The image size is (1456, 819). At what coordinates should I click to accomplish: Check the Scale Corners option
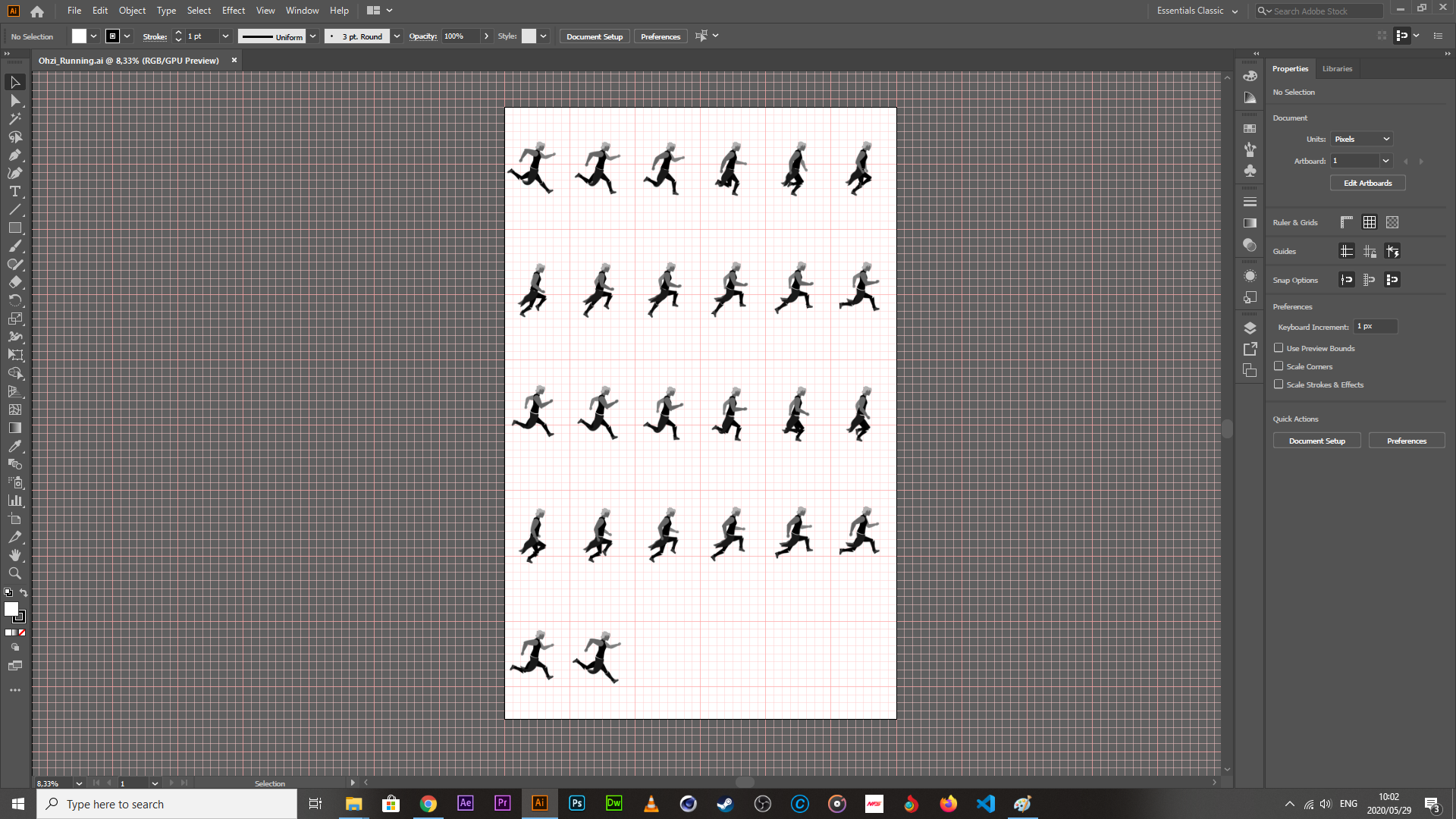(1279, 366)
